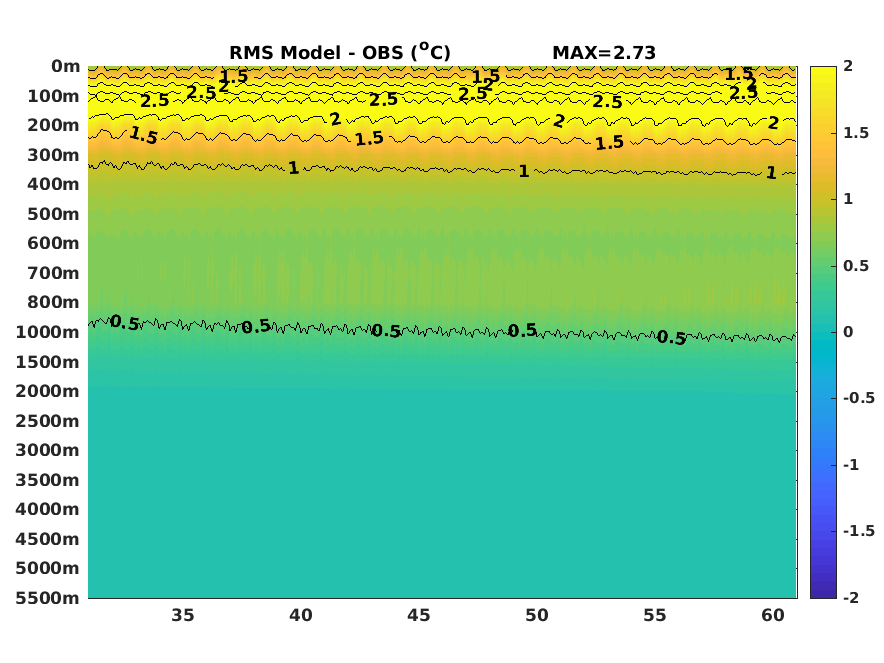This screenshot has height=663, width=884.
Task: Click the "1000m" depth tick label
Action: 47,333
